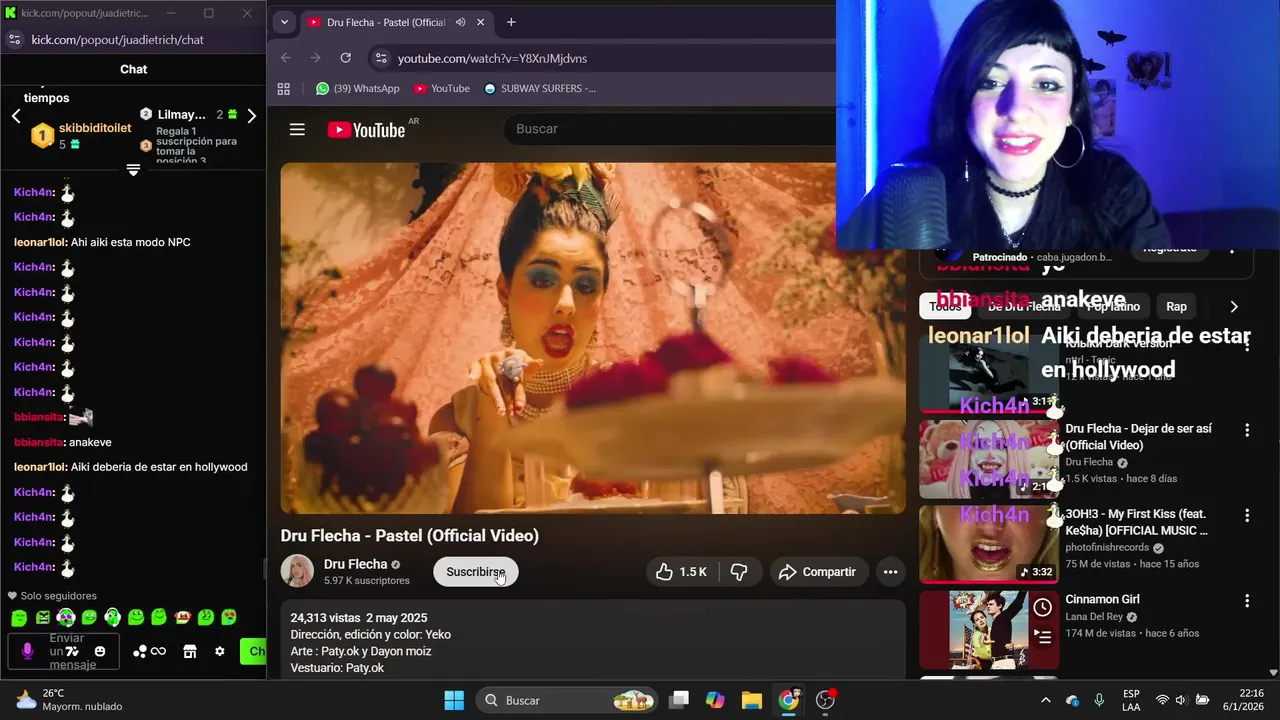Open File Explorer from taskbar
This screenshot has height=720, width=1280.
(751, 700)
